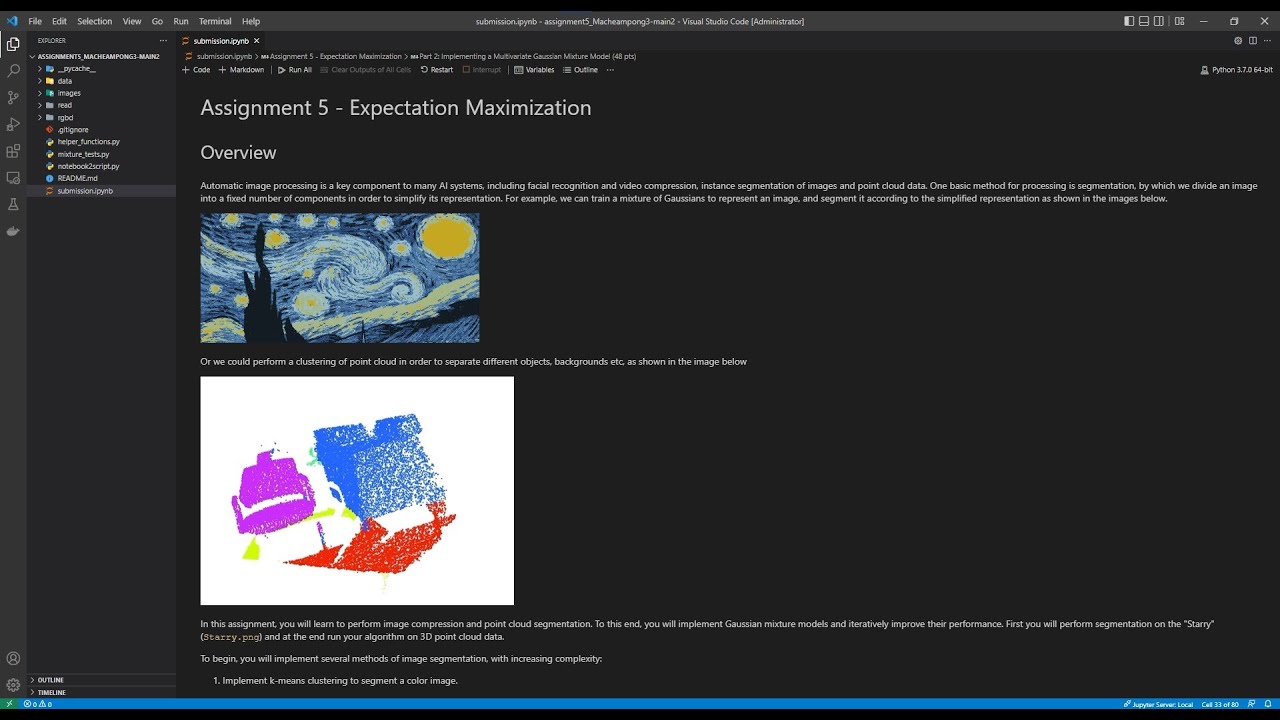Open the Run menu
The image size is (1280, 720).
(x=180, y=21)
